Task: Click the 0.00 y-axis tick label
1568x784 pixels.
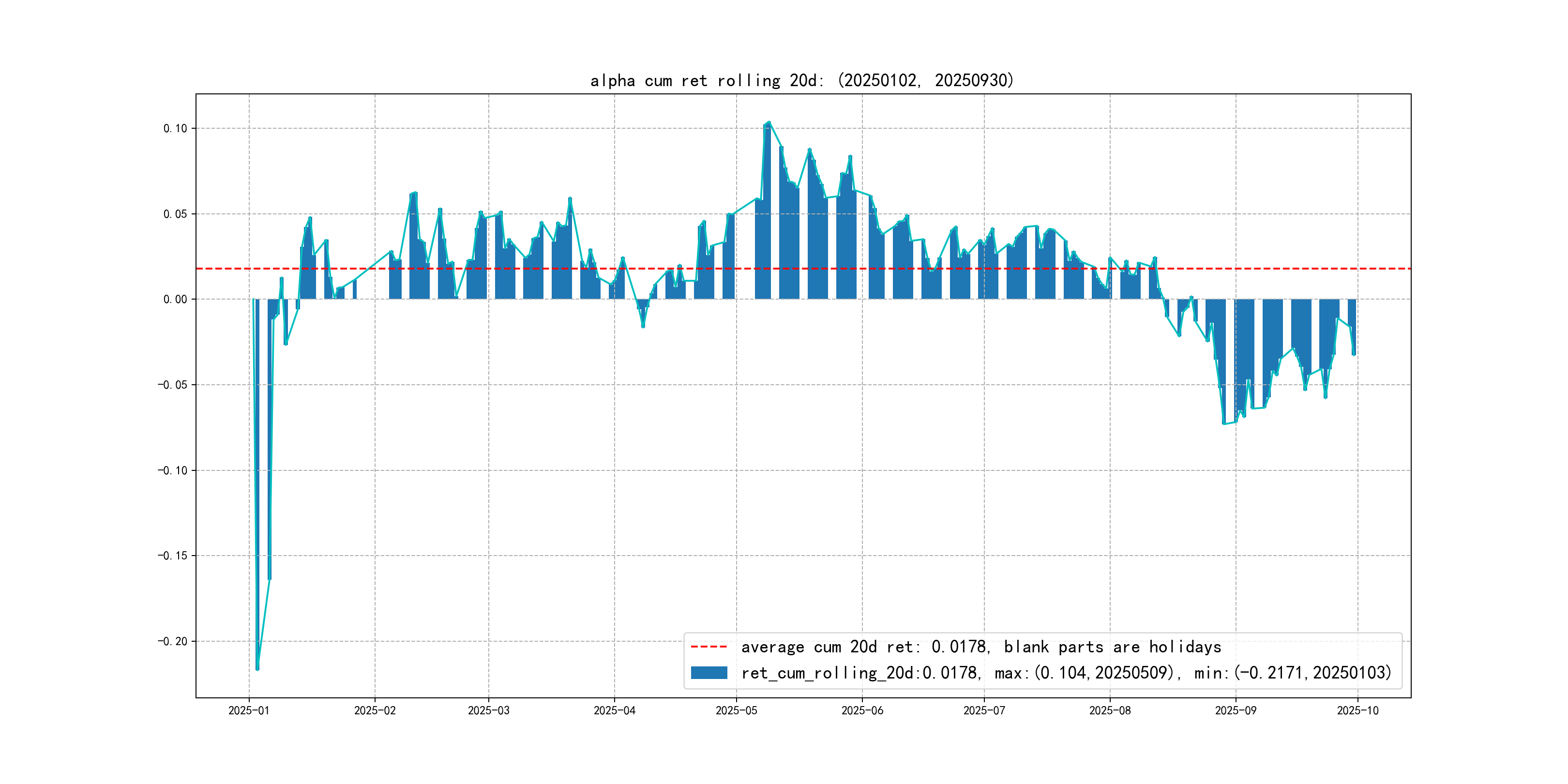Action: pos(175,299)
